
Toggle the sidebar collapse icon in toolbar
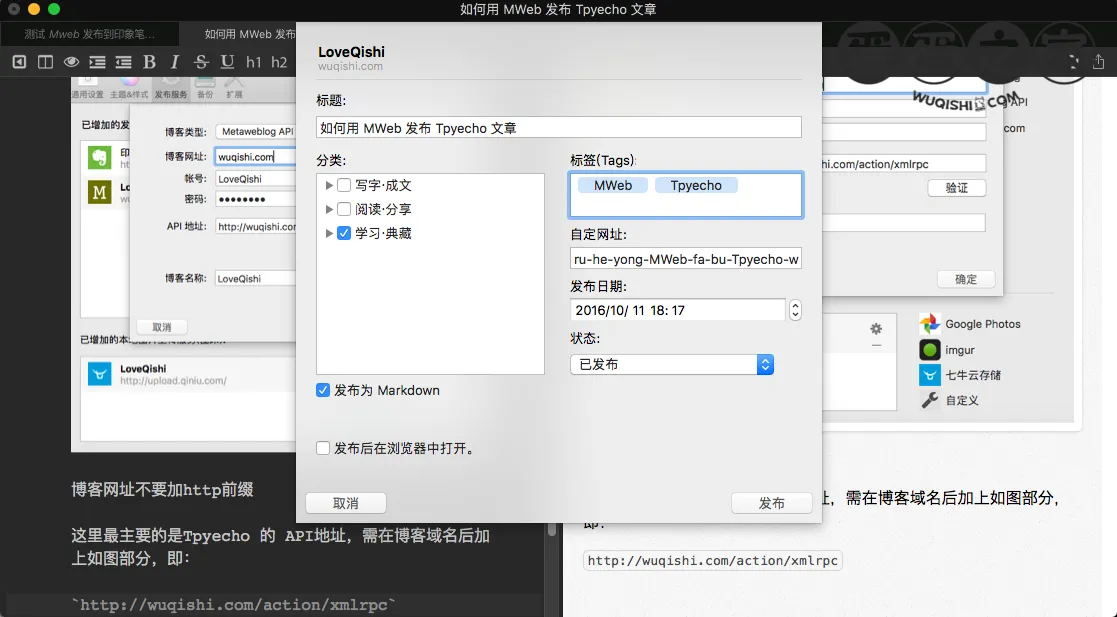[x=19, y=62]
